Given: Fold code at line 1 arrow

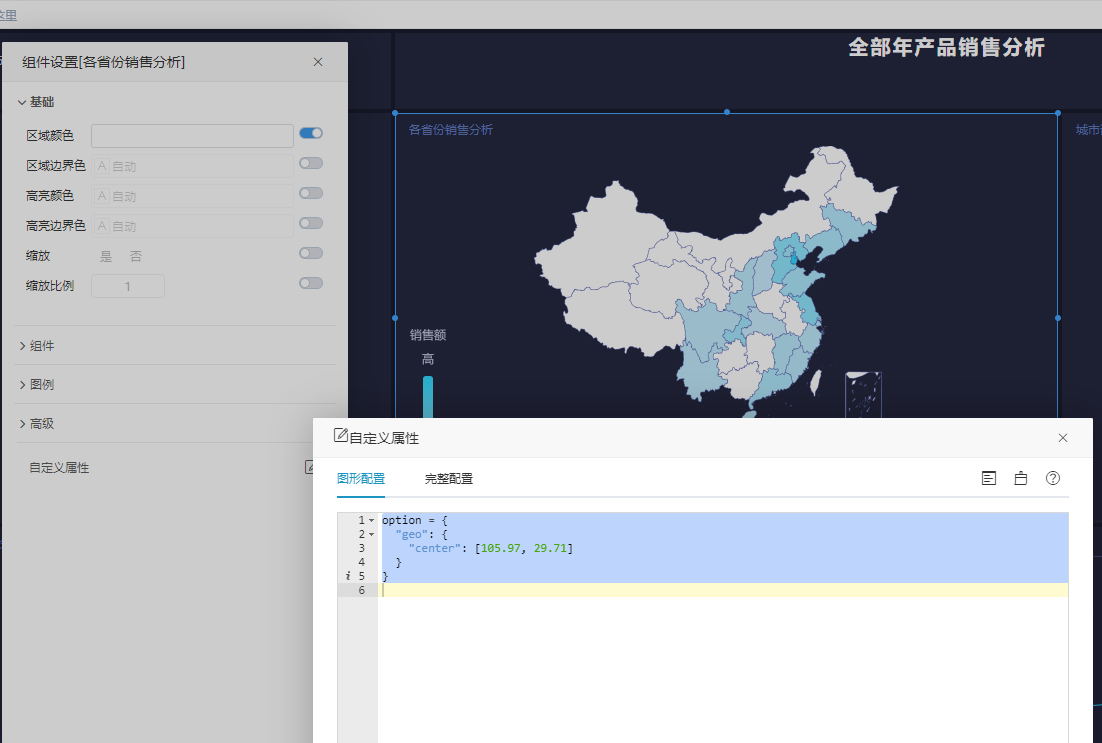Looking at the screenshot, I should pyautogui.click(x=372, y=521).
